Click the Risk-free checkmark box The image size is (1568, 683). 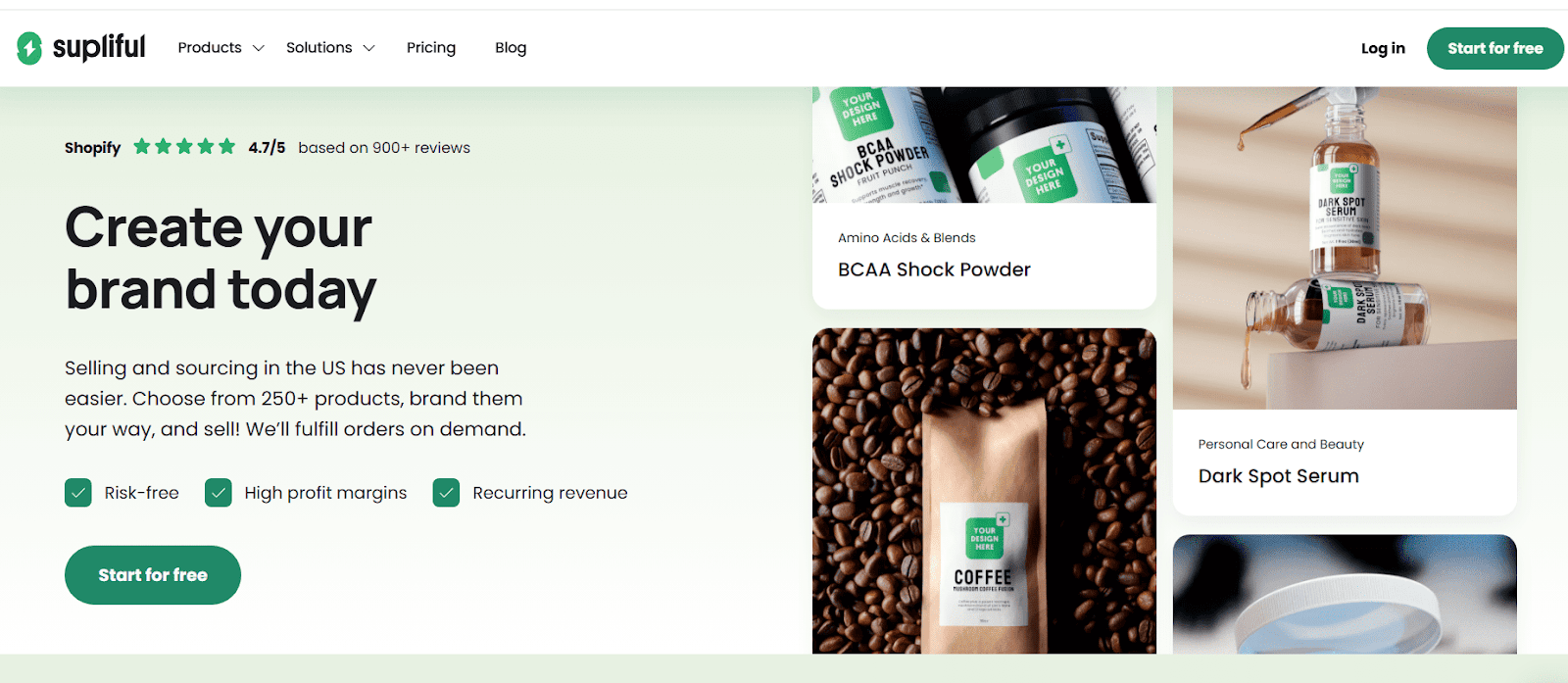78,492
